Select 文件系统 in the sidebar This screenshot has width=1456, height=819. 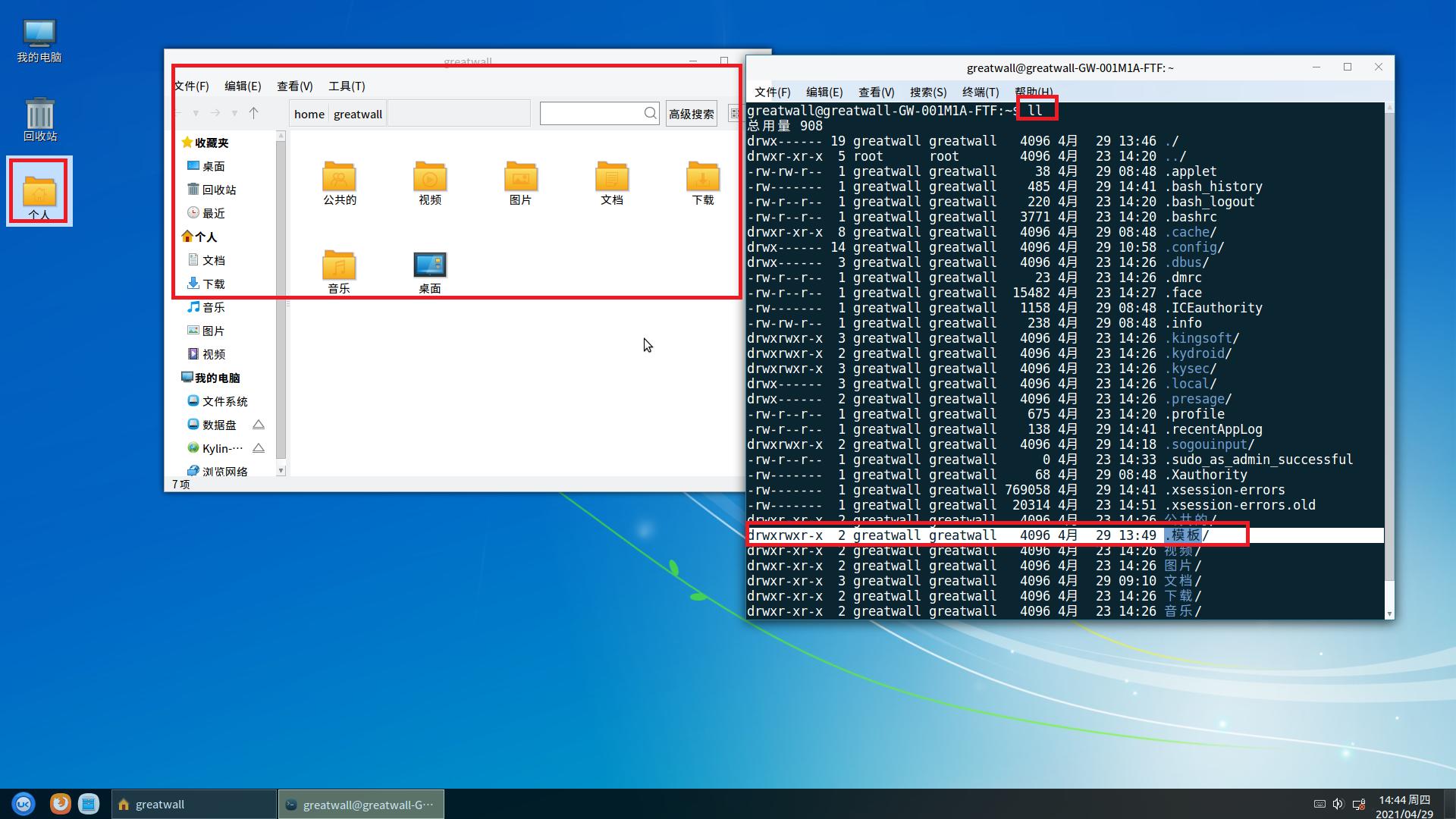(224, 401)
